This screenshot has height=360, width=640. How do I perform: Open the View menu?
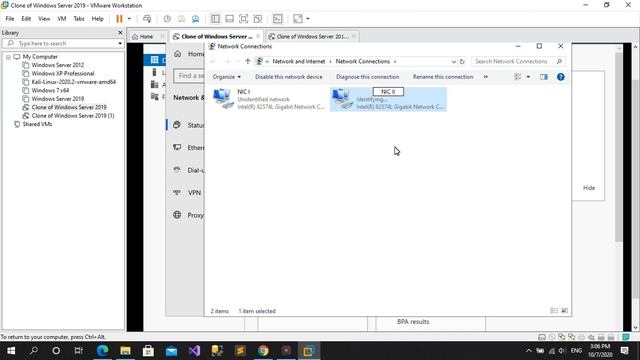tap(44, 19)
